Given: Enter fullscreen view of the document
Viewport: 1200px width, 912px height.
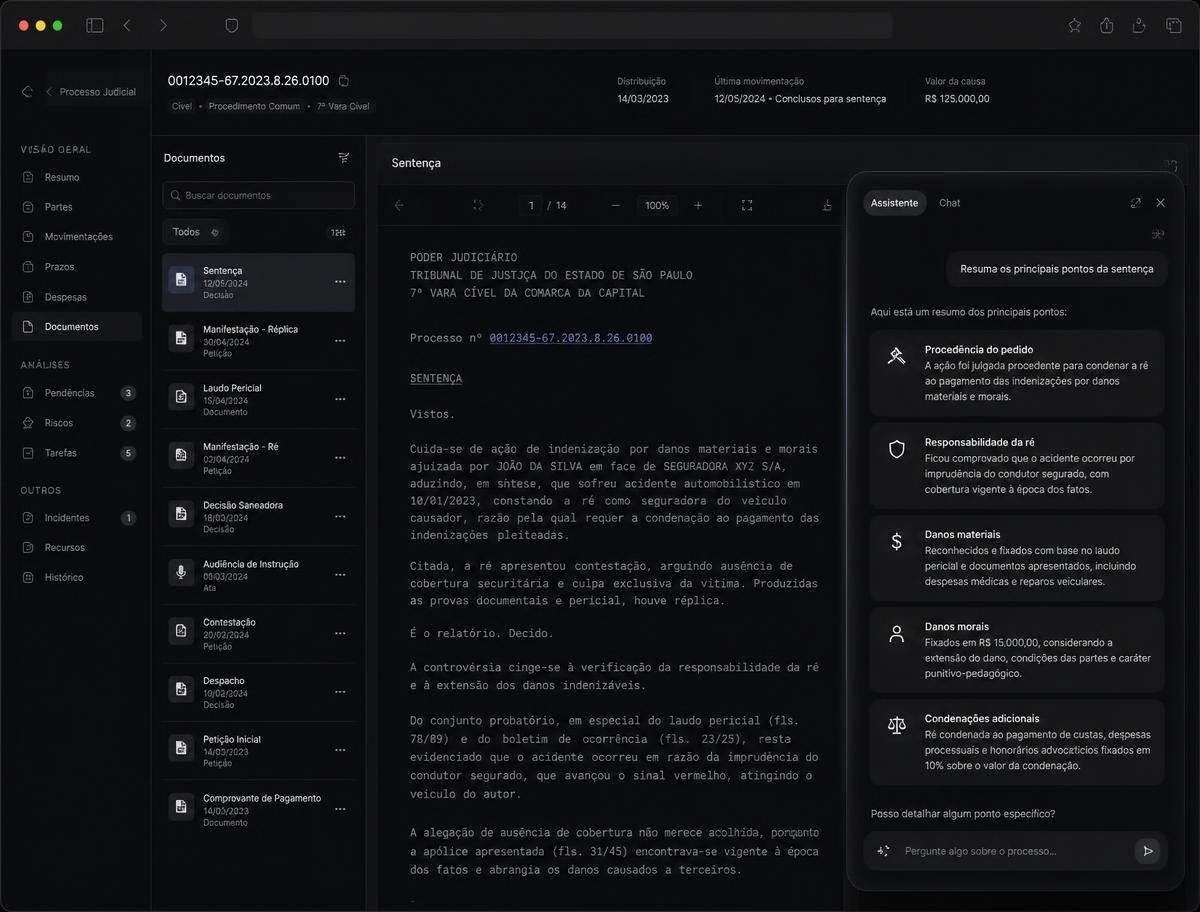Looking at the screenshot, I should 747,205.
